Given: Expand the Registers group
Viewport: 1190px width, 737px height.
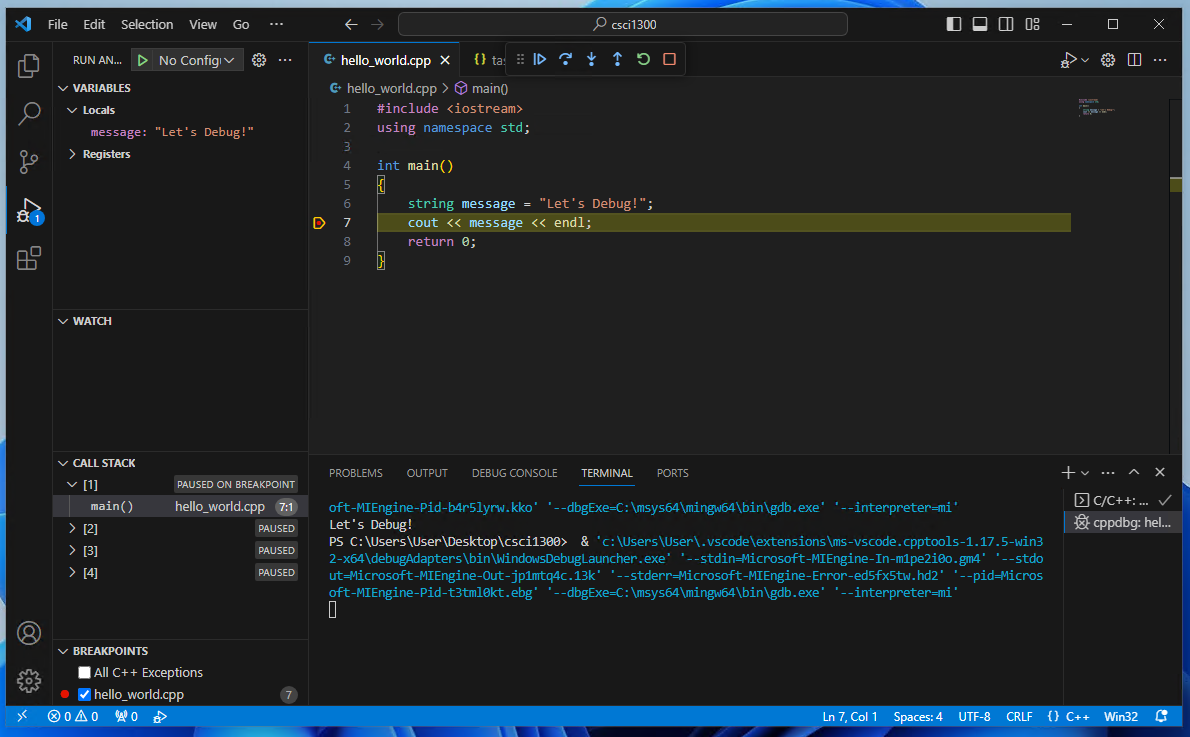Looking at the screenshot, I should (72, 154).
